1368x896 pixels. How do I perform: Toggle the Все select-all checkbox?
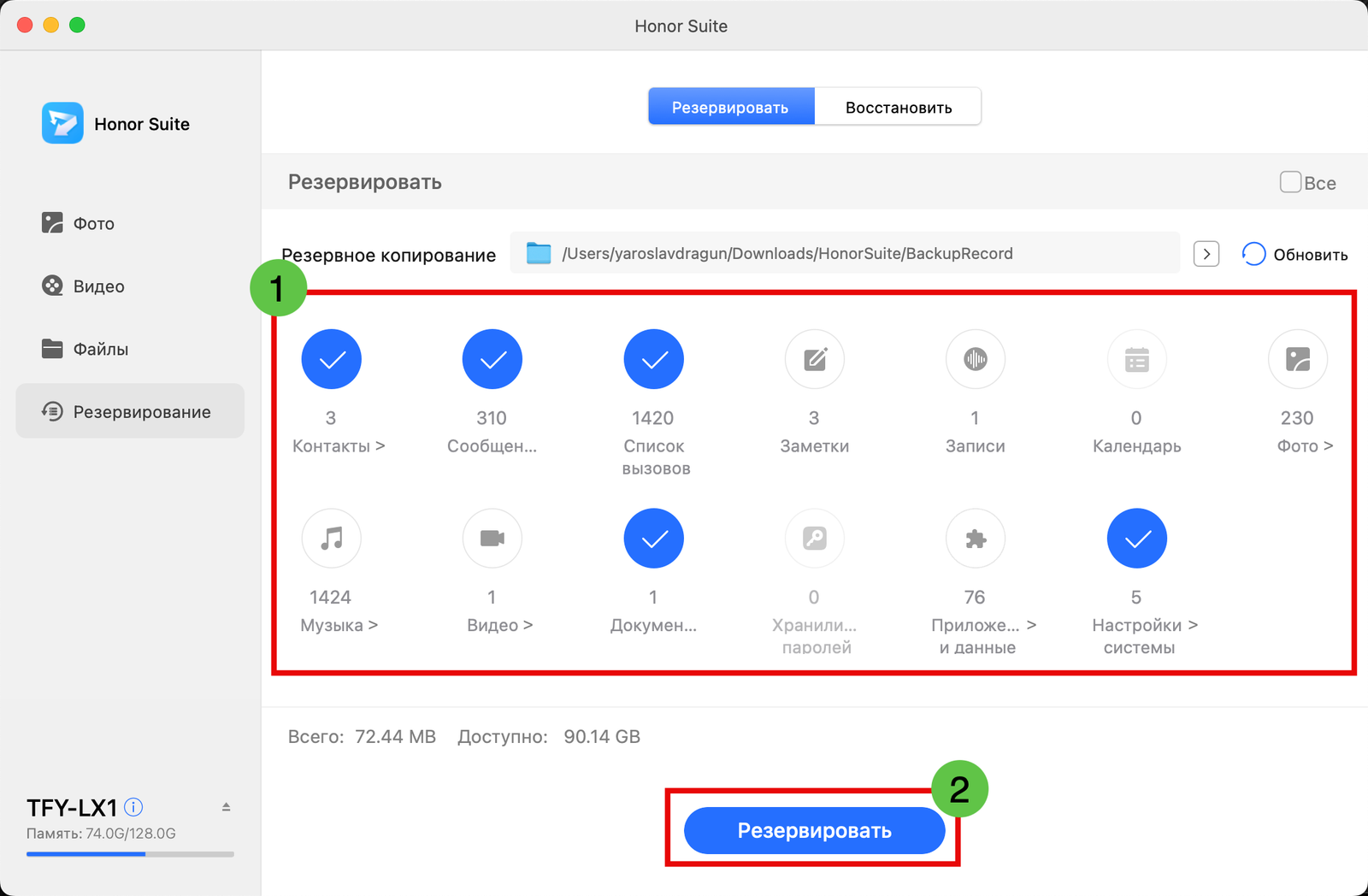(1290, 181)
